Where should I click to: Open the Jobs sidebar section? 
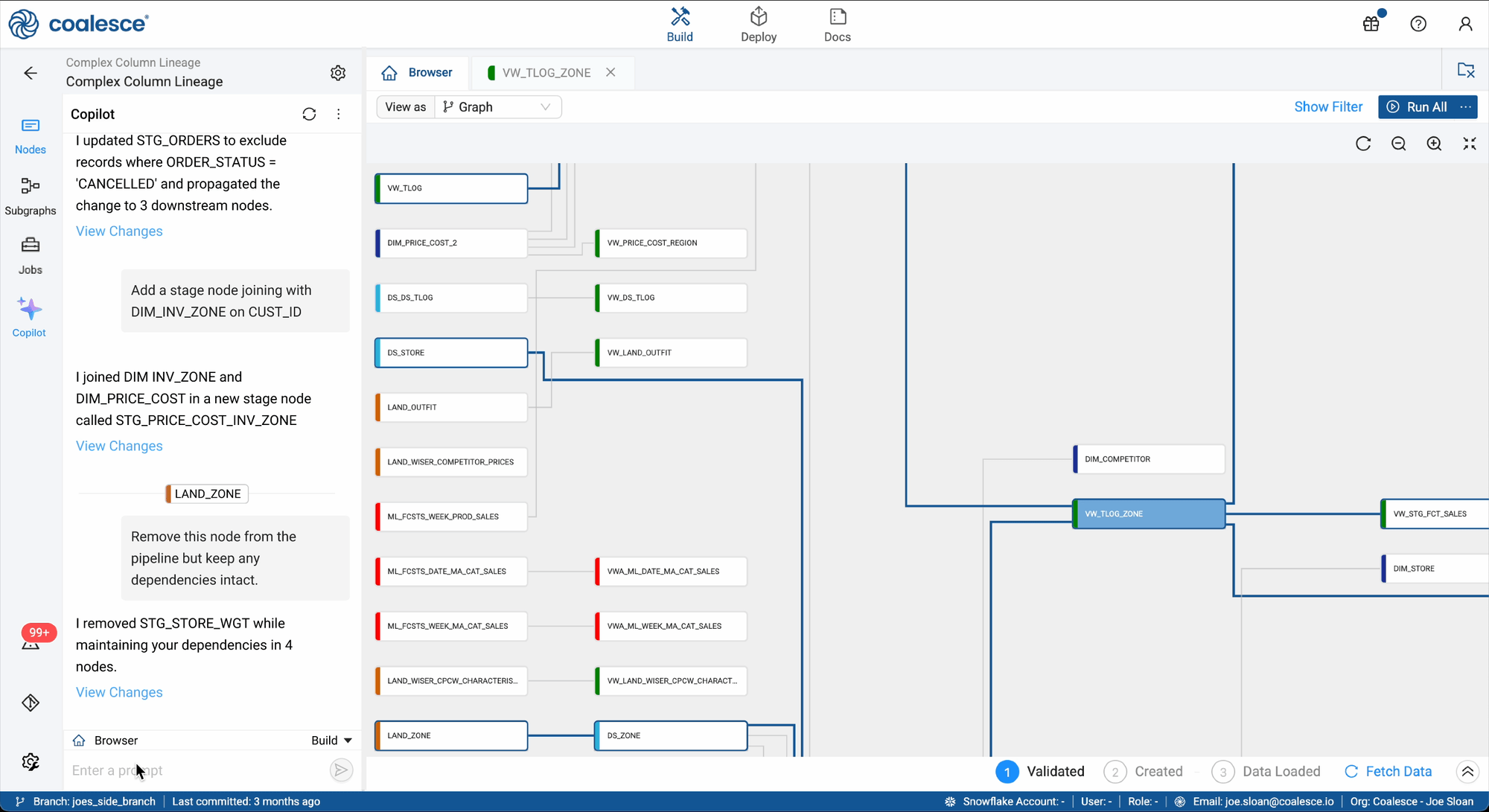[30, 255]
